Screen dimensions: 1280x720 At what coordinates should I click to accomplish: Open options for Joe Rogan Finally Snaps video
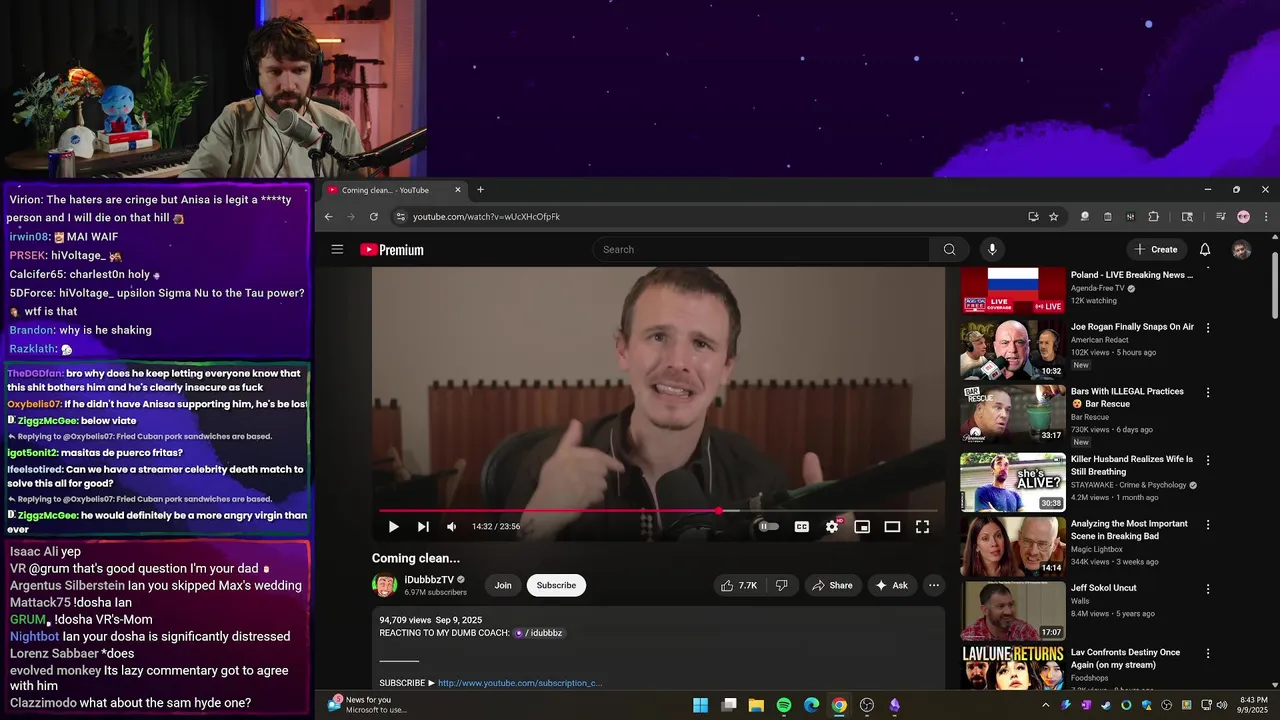coord(1208,328)
